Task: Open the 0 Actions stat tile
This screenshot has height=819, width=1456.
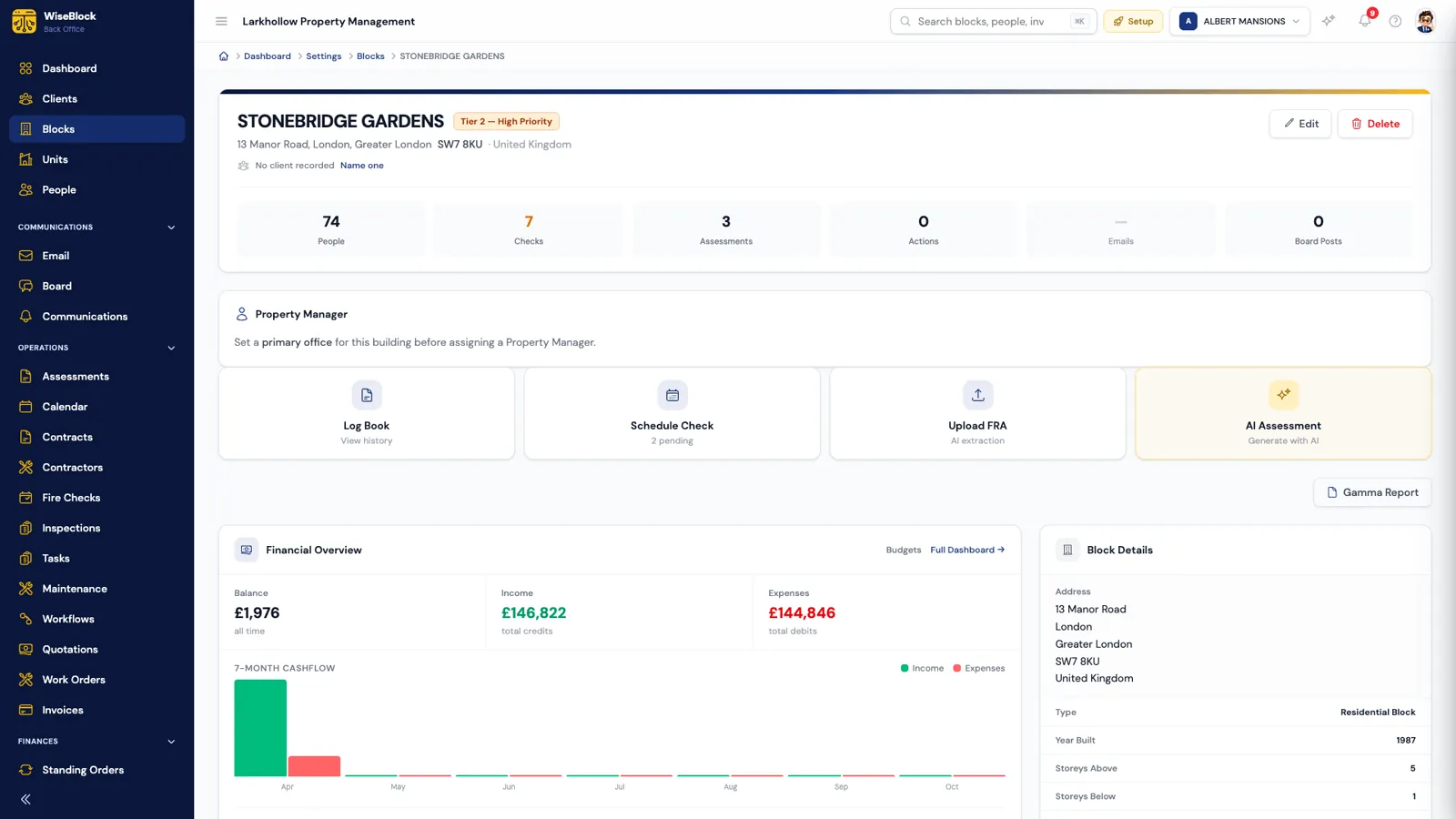Action: pos(924,229)
